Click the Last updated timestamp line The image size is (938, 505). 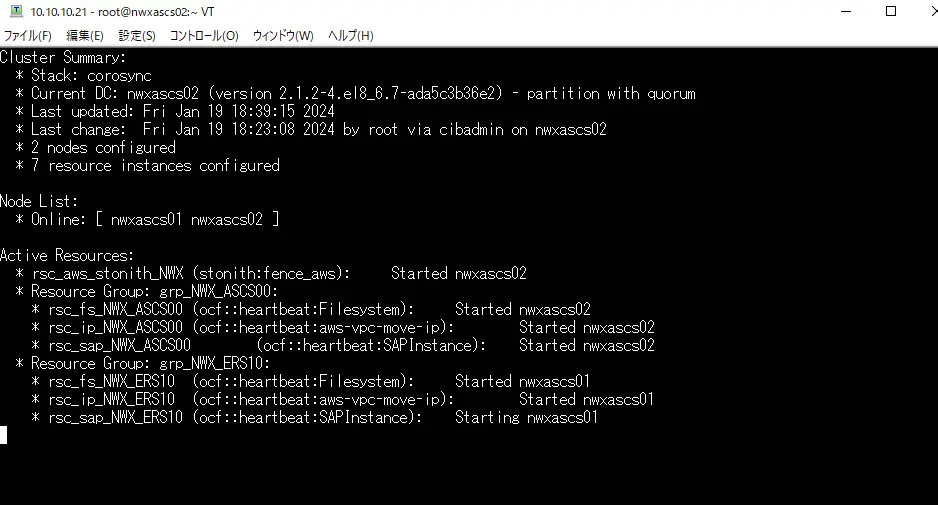click(x=175, y=111)
